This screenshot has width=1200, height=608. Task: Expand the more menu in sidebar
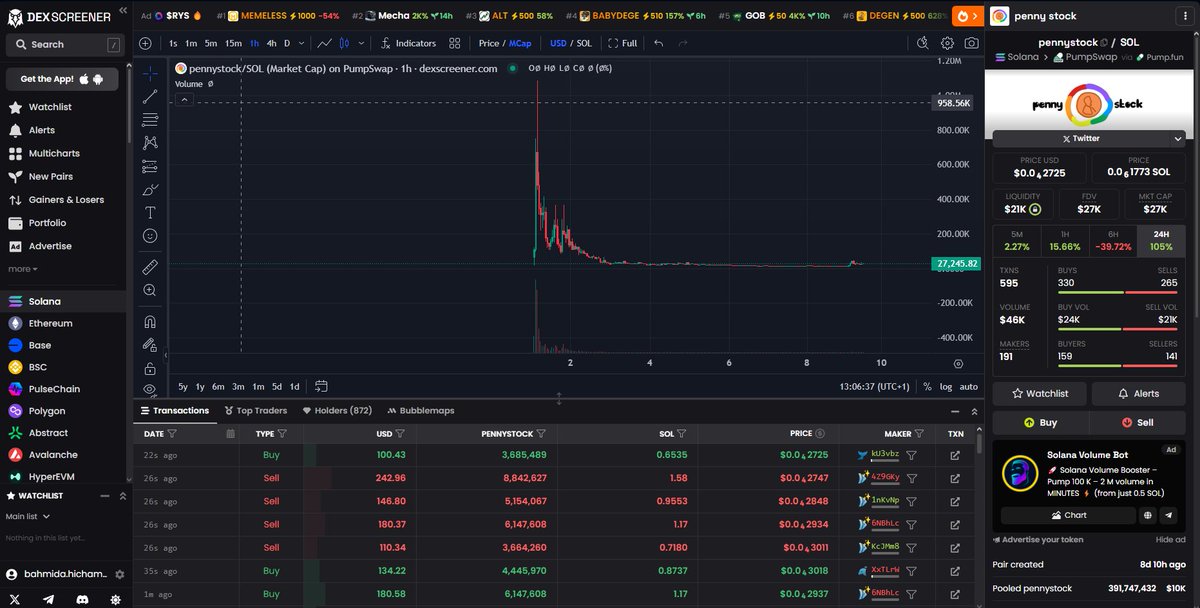(23, 269)
